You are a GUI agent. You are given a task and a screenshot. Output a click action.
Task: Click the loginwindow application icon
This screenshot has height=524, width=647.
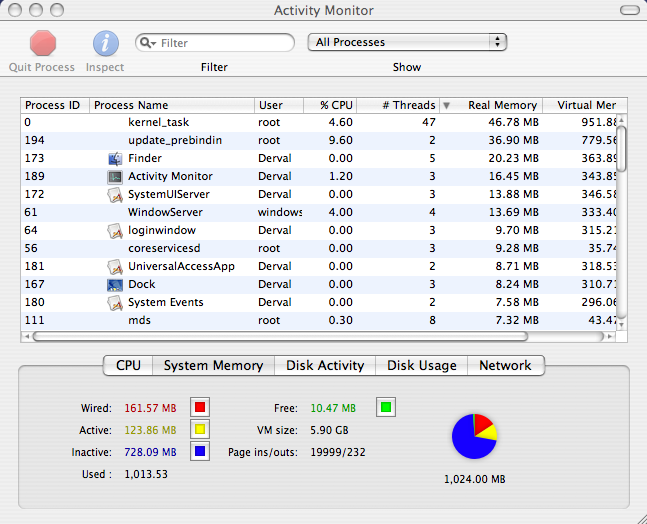tap(115, 231)
